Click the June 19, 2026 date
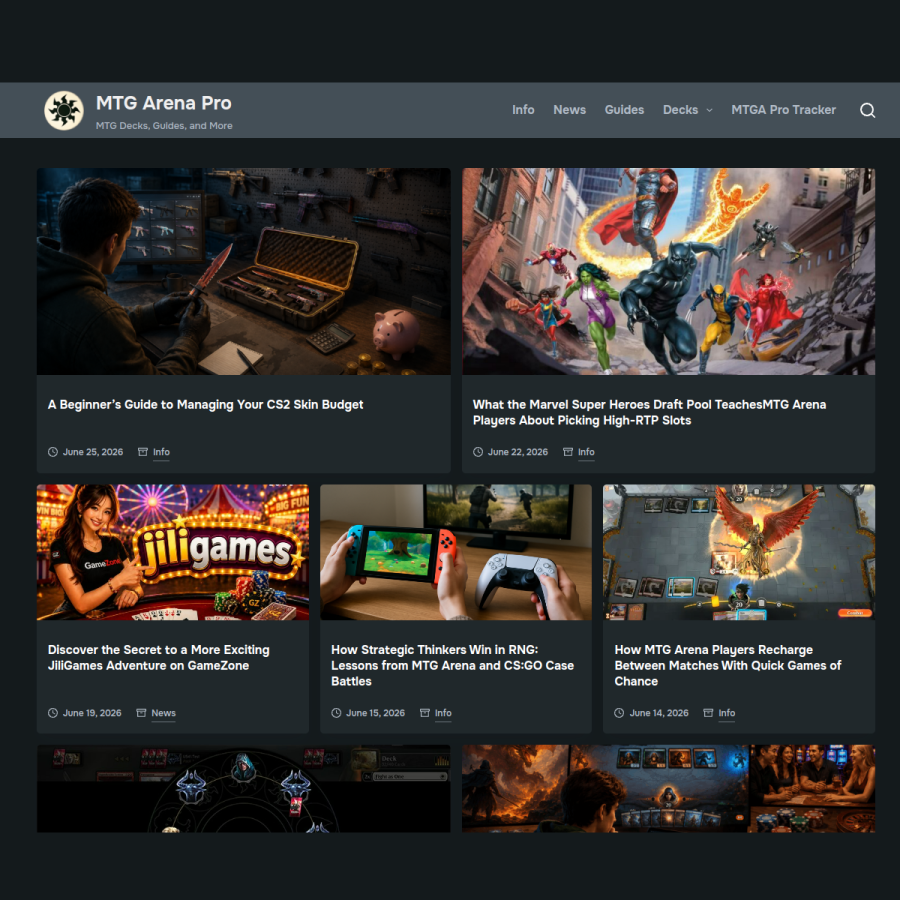 point(92,713)
